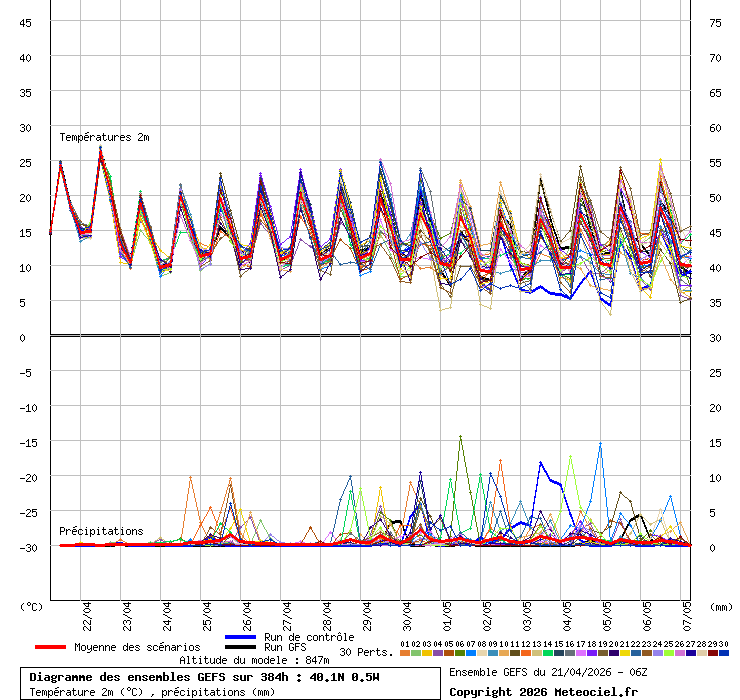The height and width of the screenshot is (700, 740).
Task: Click the 'Températures 2m' chart label
Action: tap(104, 137)
